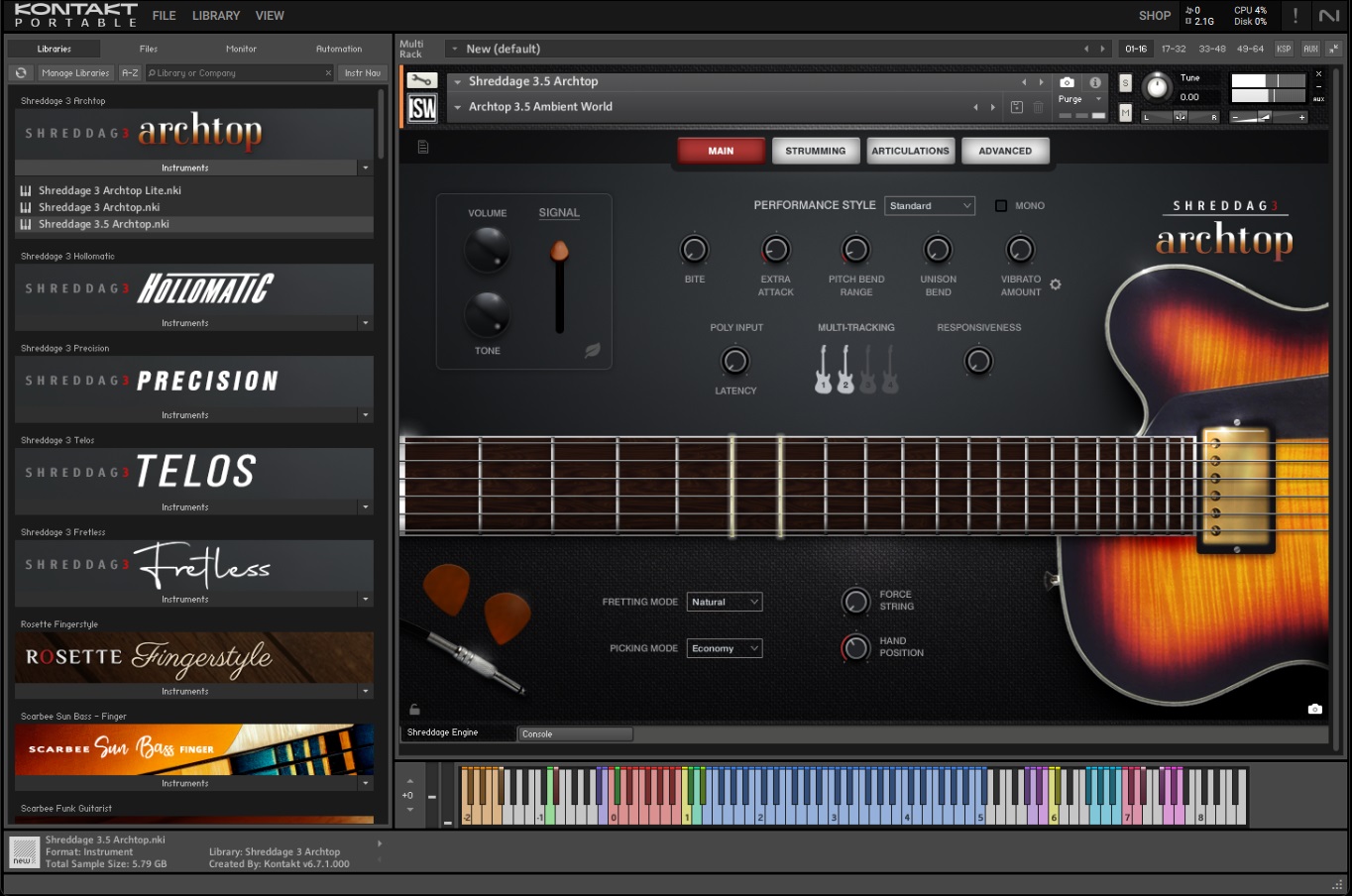
Task: Minimize the rack view with the arrows icon
Action: tap(1334, 49)
